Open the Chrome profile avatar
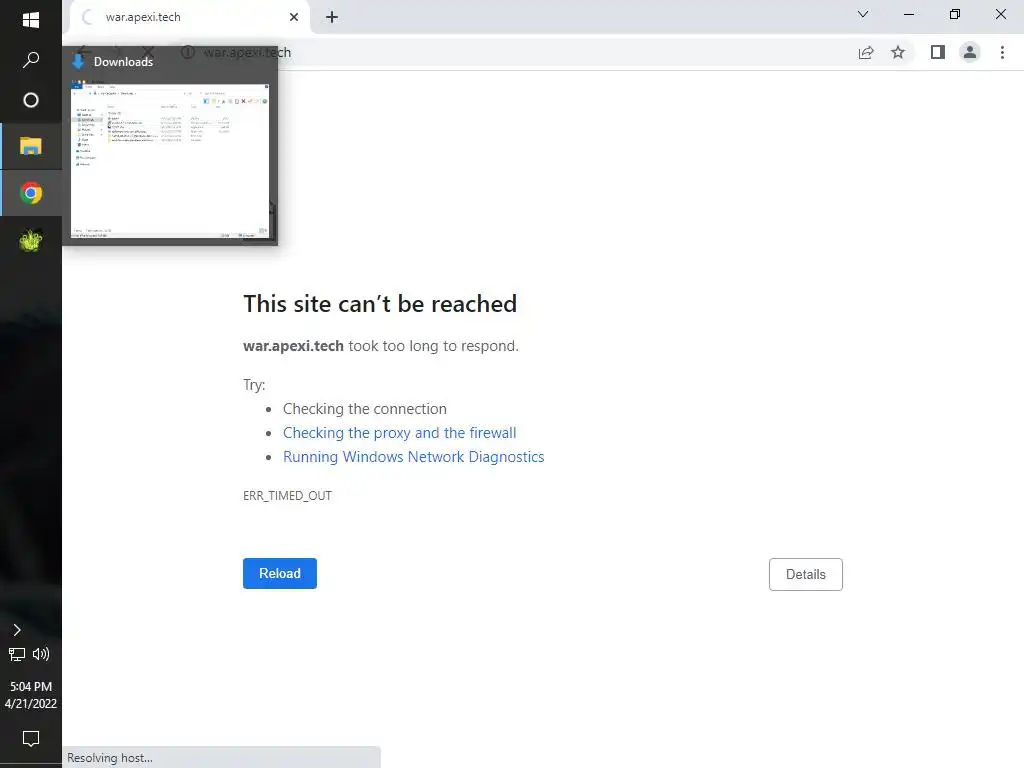Image resolution: width=1024 pixels, height=768 pixels. [x=970, y=52]
